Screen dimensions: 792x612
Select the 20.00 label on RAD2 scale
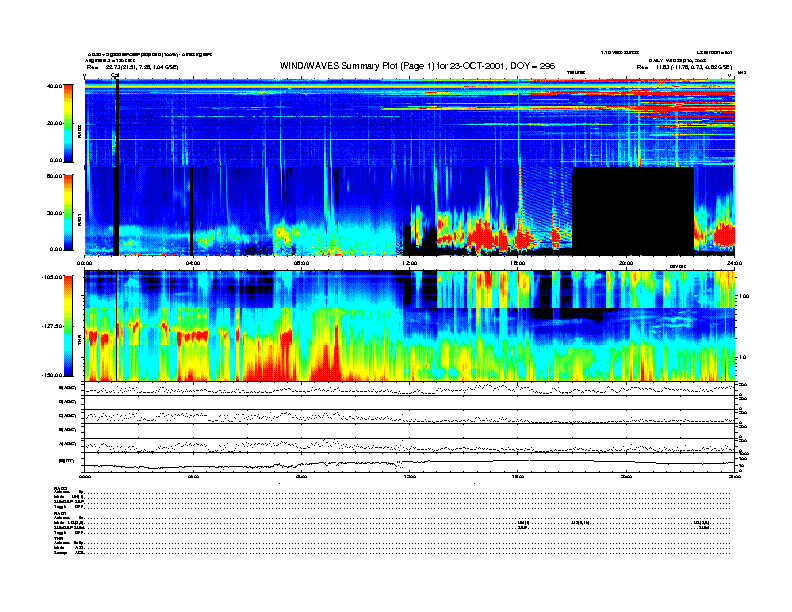(x=54, y=123)
